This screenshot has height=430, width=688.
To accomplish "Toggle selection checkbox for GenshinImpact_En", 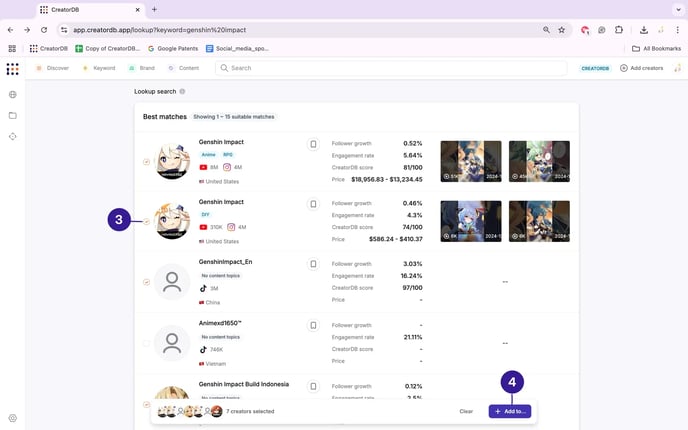I will [147, 282].
